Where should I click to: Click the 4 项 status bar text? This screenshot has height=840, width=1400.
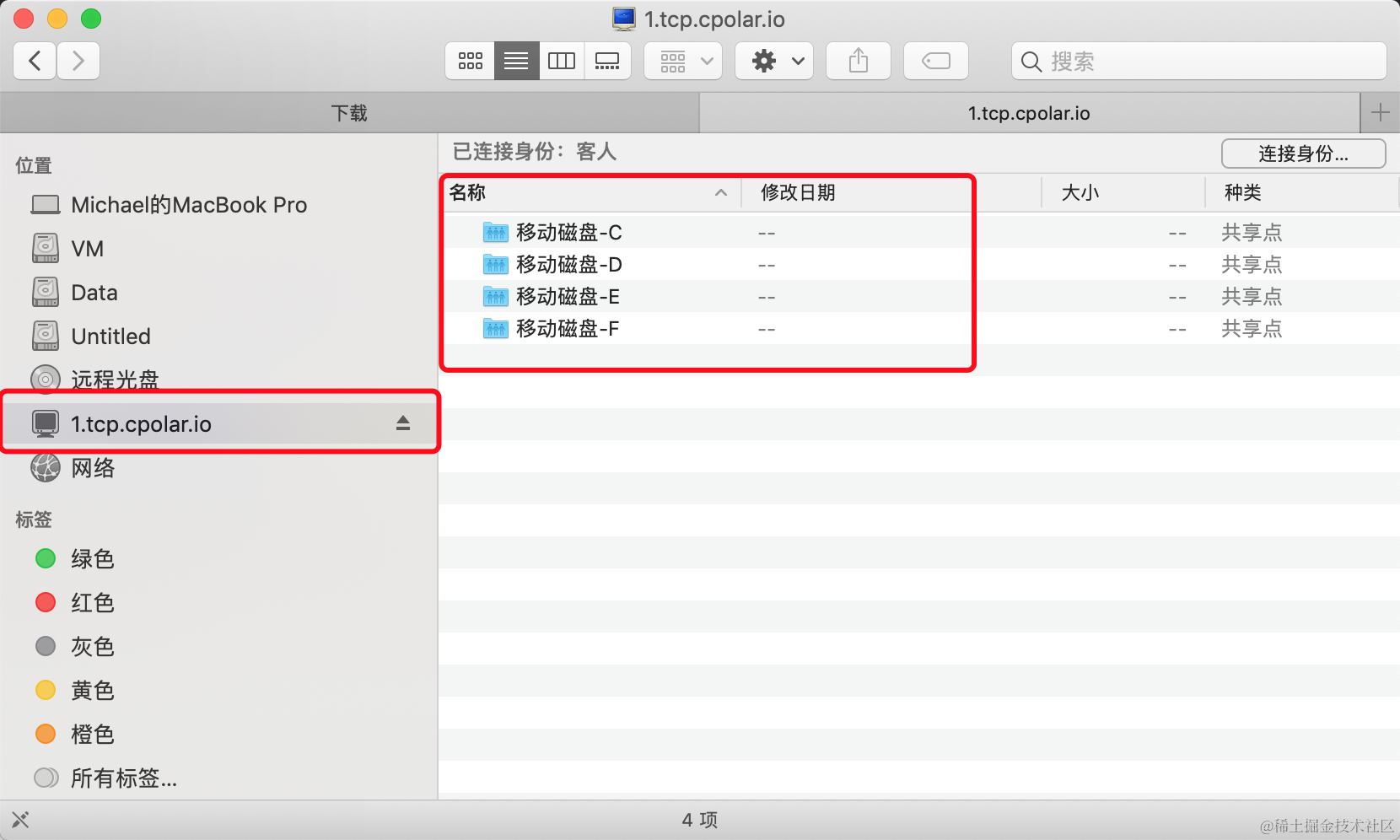[x=700, y=820]
